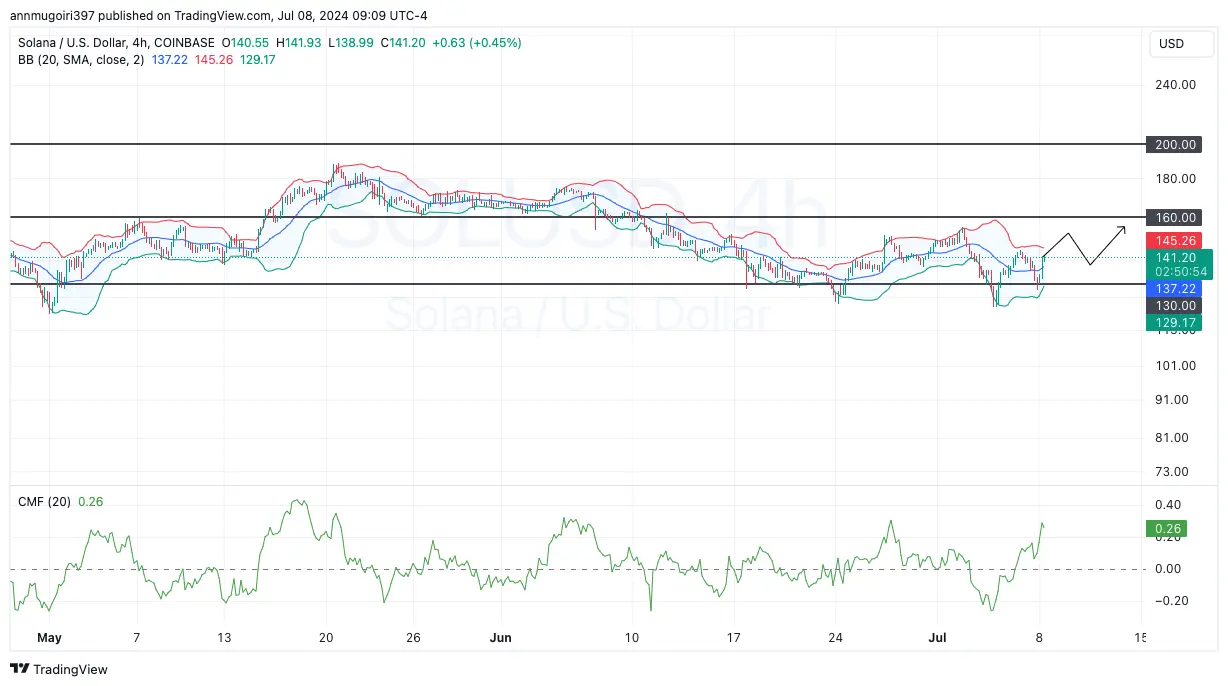Click the 200.00 horizontal line price label

[x=1174, y=145]
